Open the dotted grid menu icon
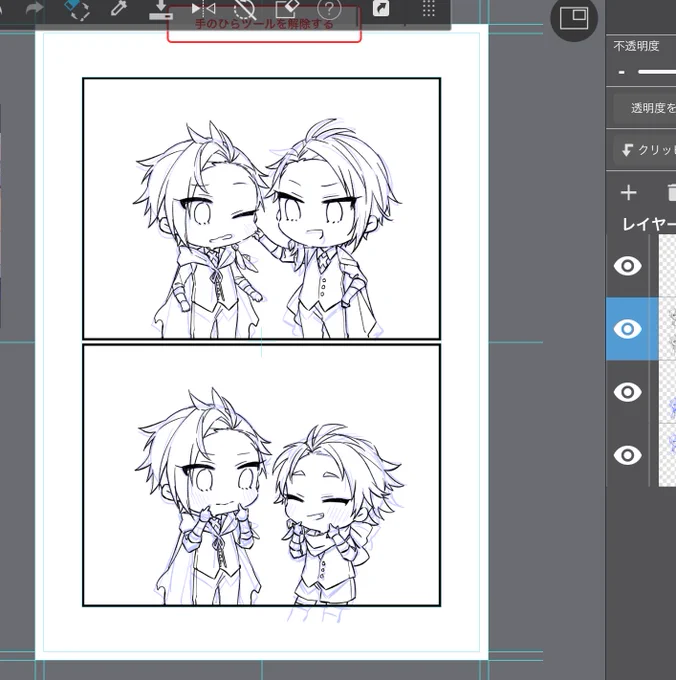This screenshot has height=680, width=676. point(428,8)
